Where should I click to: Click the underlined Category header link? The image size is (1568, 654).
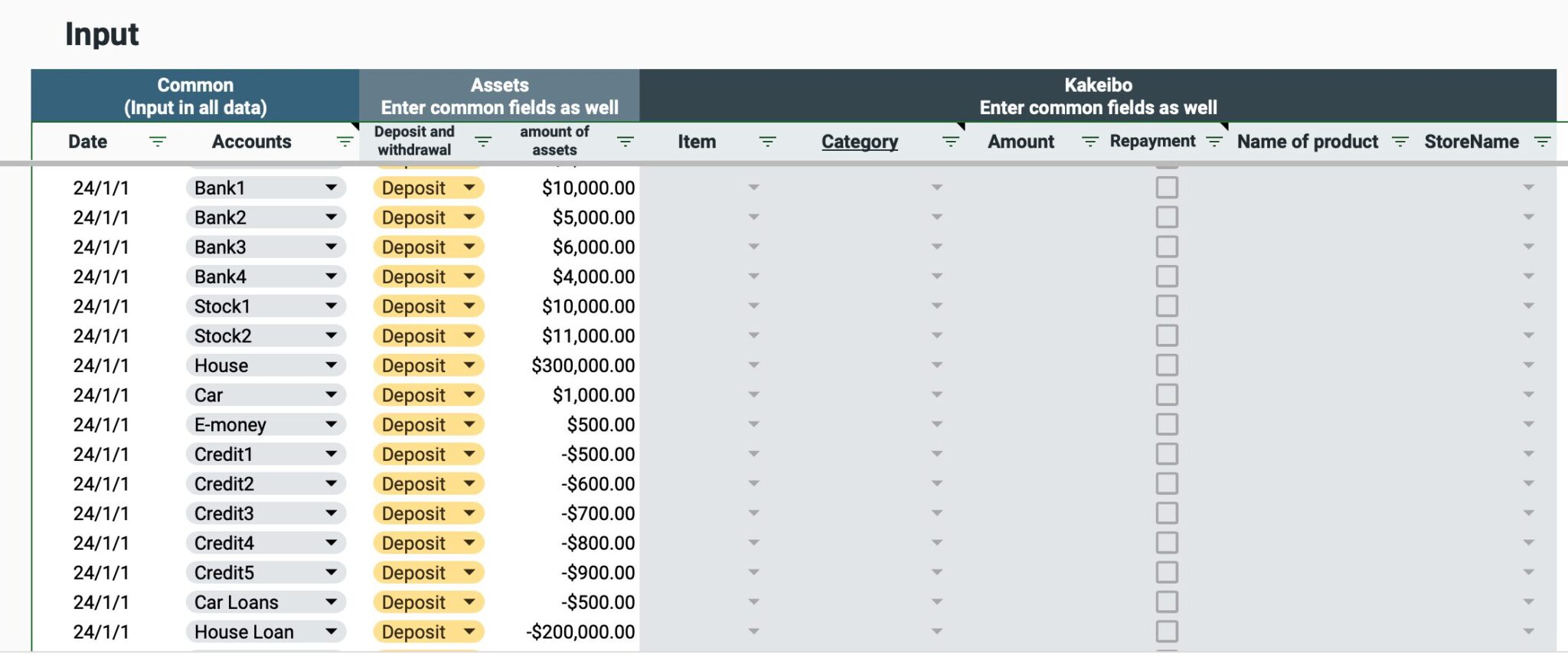859,141
